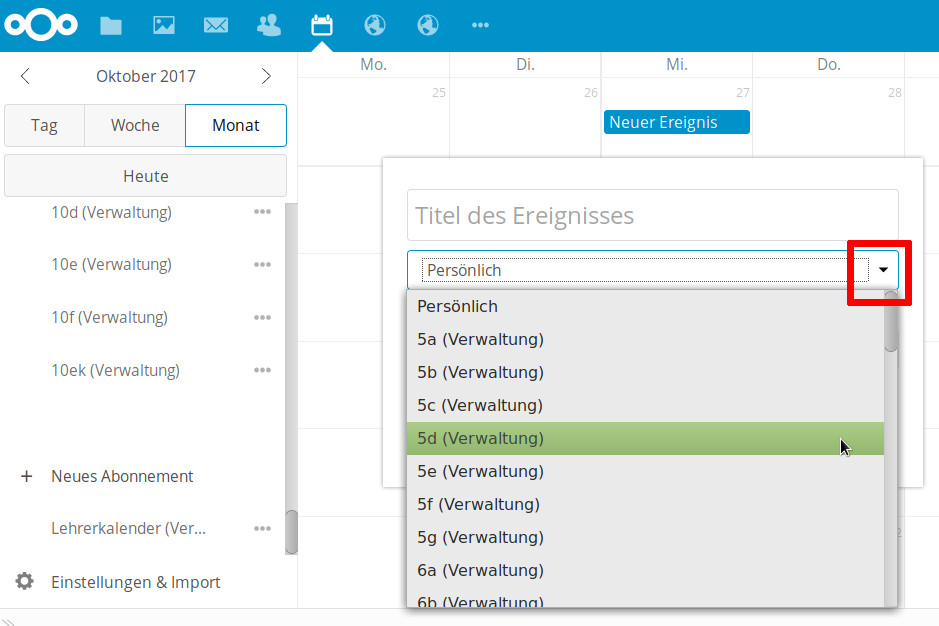Click the Heute button
The width and height of the screenshot is (939, 626).
pos(146,176)
